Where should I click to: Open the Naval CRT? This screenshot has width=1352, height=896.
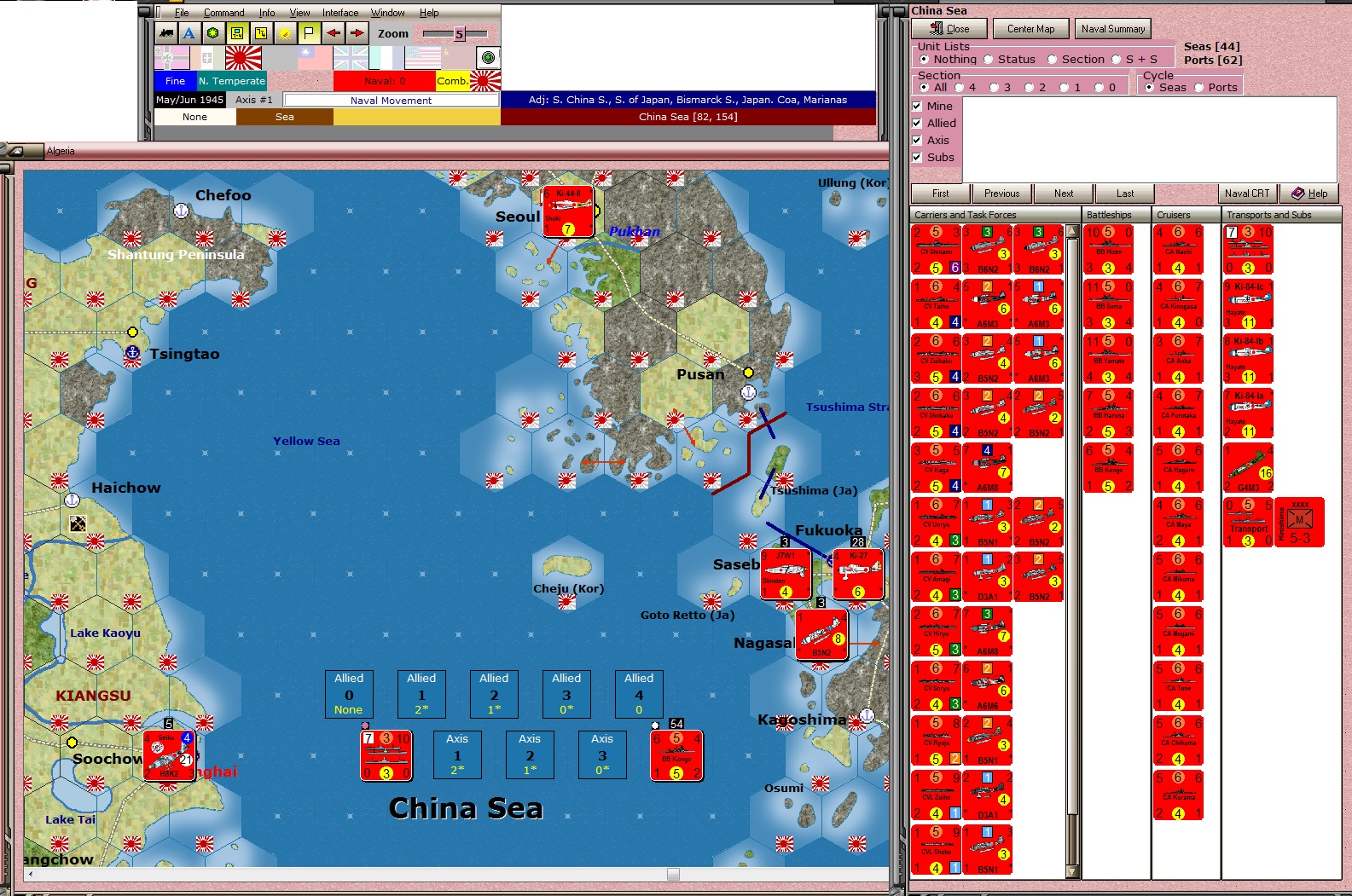click(1247, 194)
